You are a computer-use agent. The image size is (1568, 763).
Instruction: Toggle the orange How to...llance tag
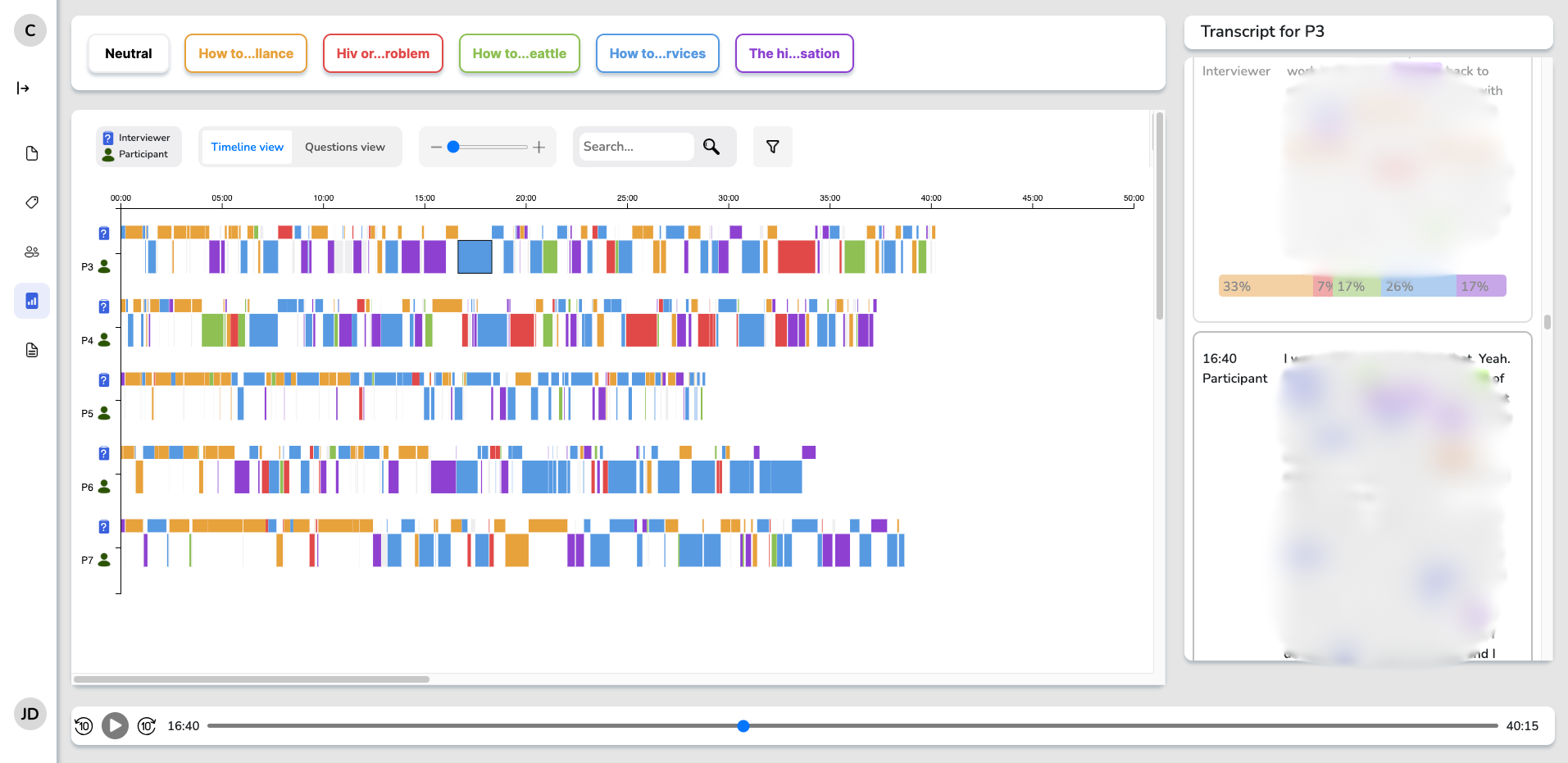point(246,54)
